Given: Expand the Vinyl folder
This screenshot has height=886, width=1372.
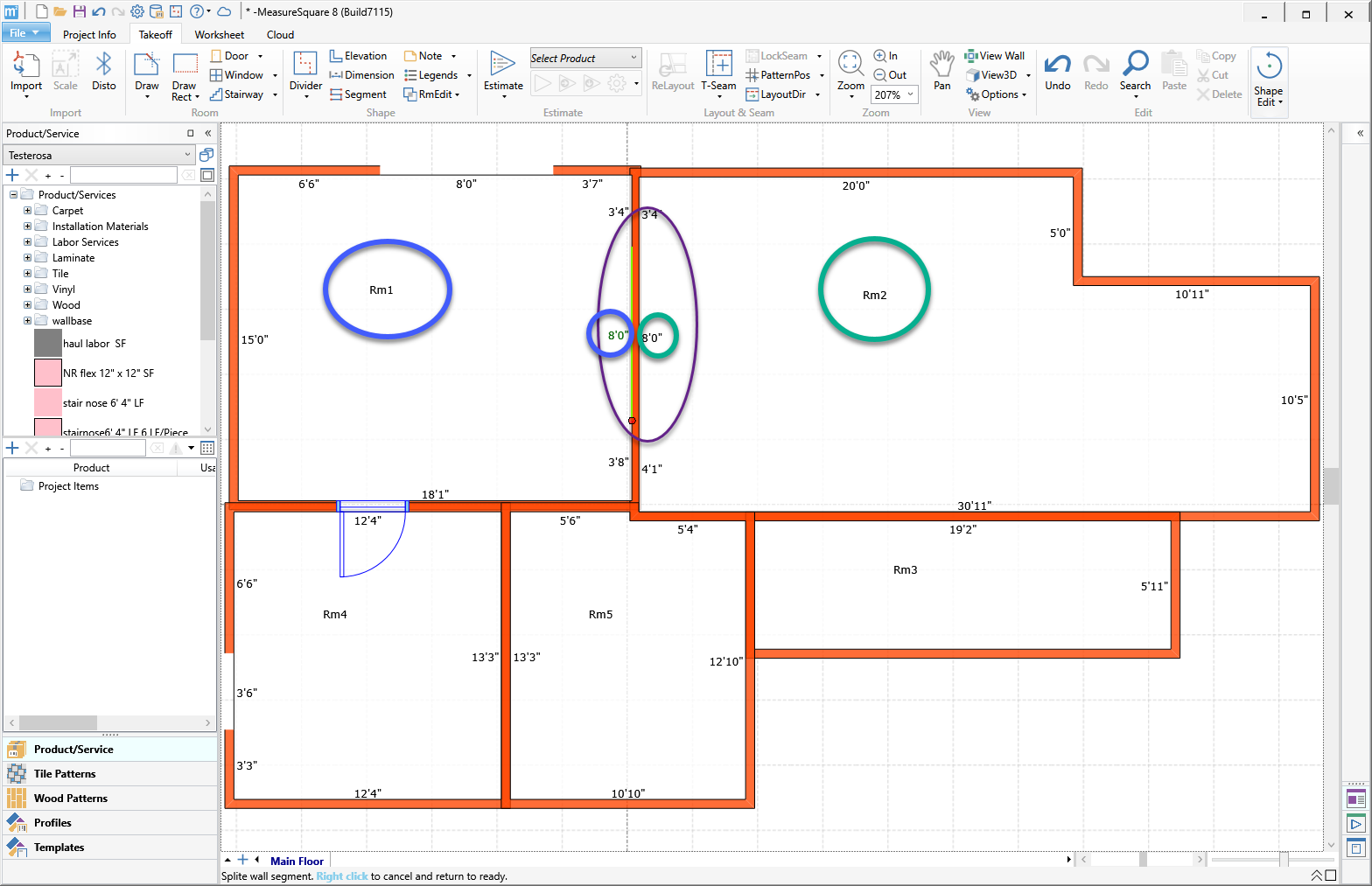Looking at the screenshot, I should click(27, 290).
